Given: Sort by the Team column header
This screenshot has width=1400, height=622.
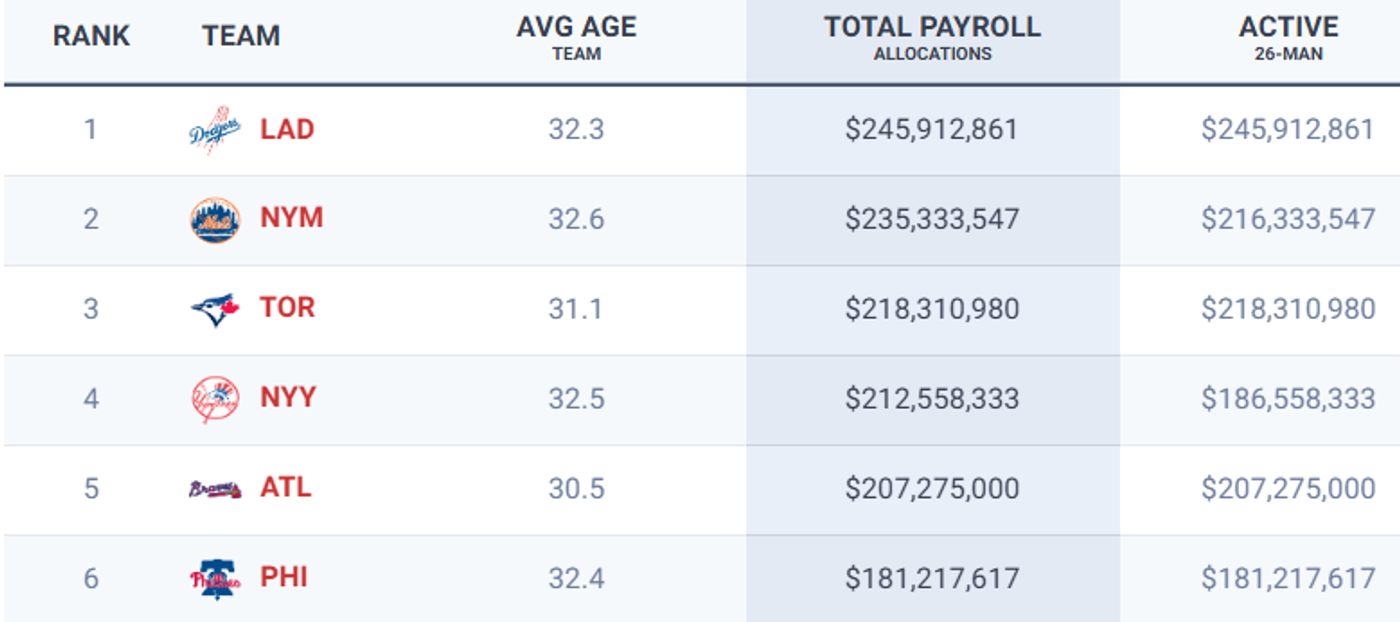Looking at the screenshot, I should tap(241, 36).
